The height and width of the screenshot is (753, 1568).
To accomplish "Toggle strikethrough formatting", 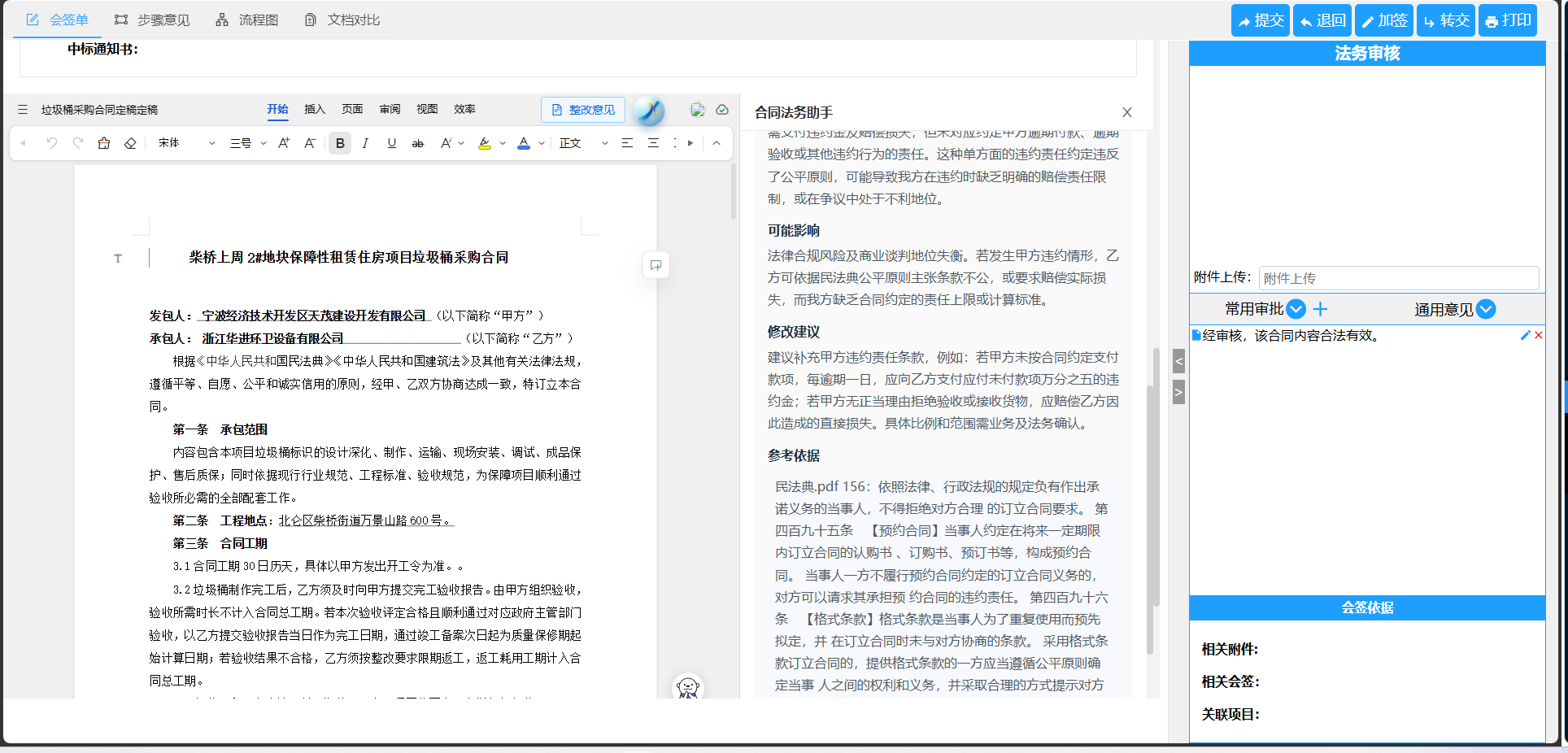I will [x=418, y=143].
